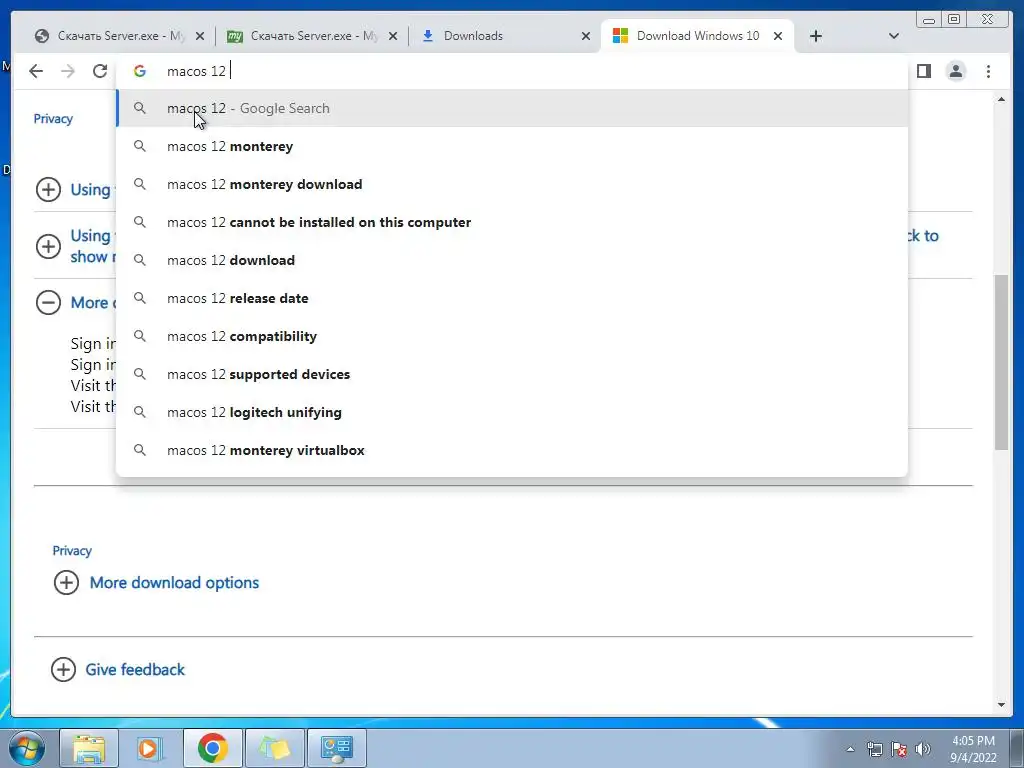
Task: Switch to the first Скачать Server.exe tab
Action: (119, 36)
